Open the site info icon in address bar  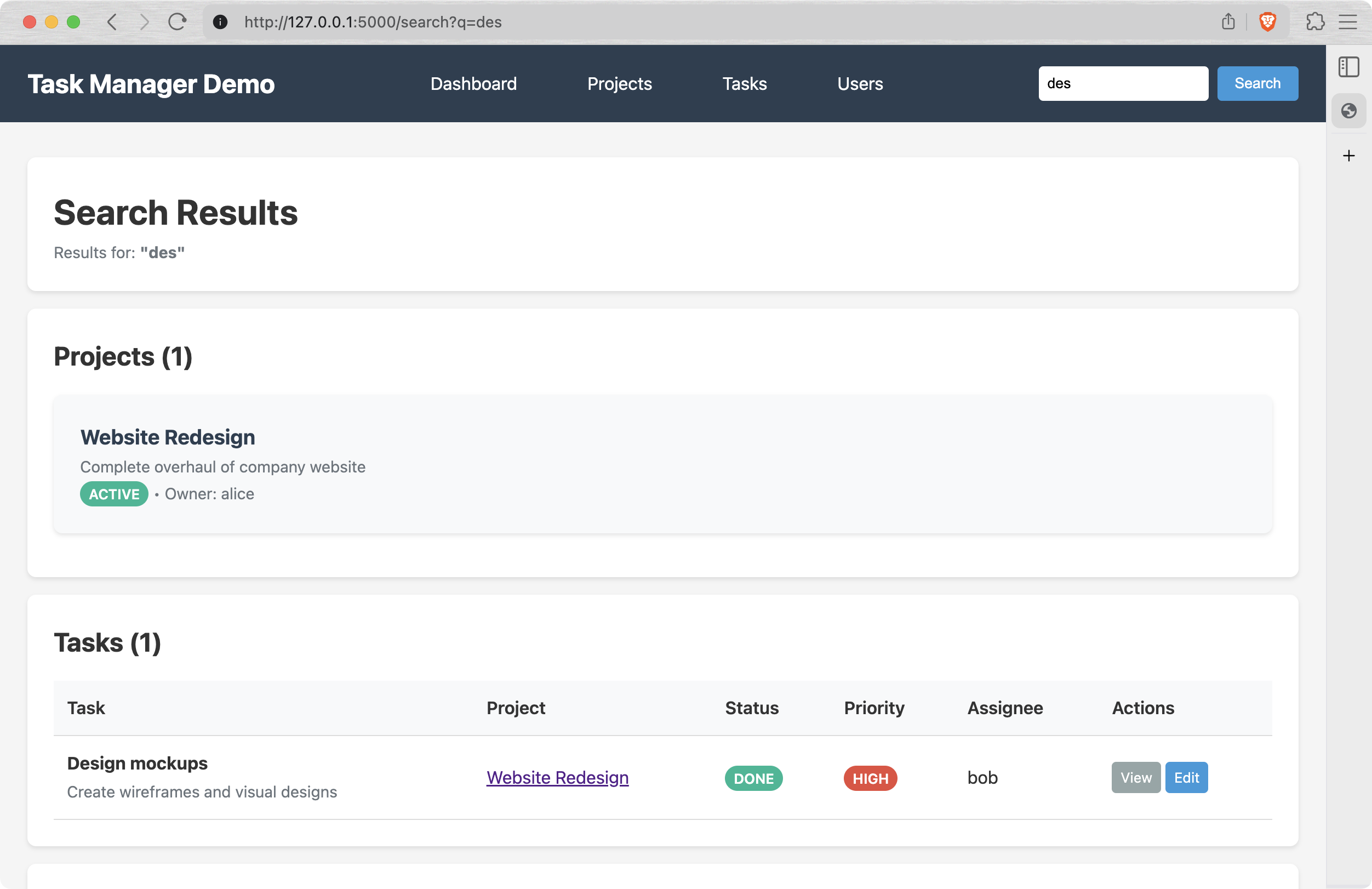[x=220, y=22]
